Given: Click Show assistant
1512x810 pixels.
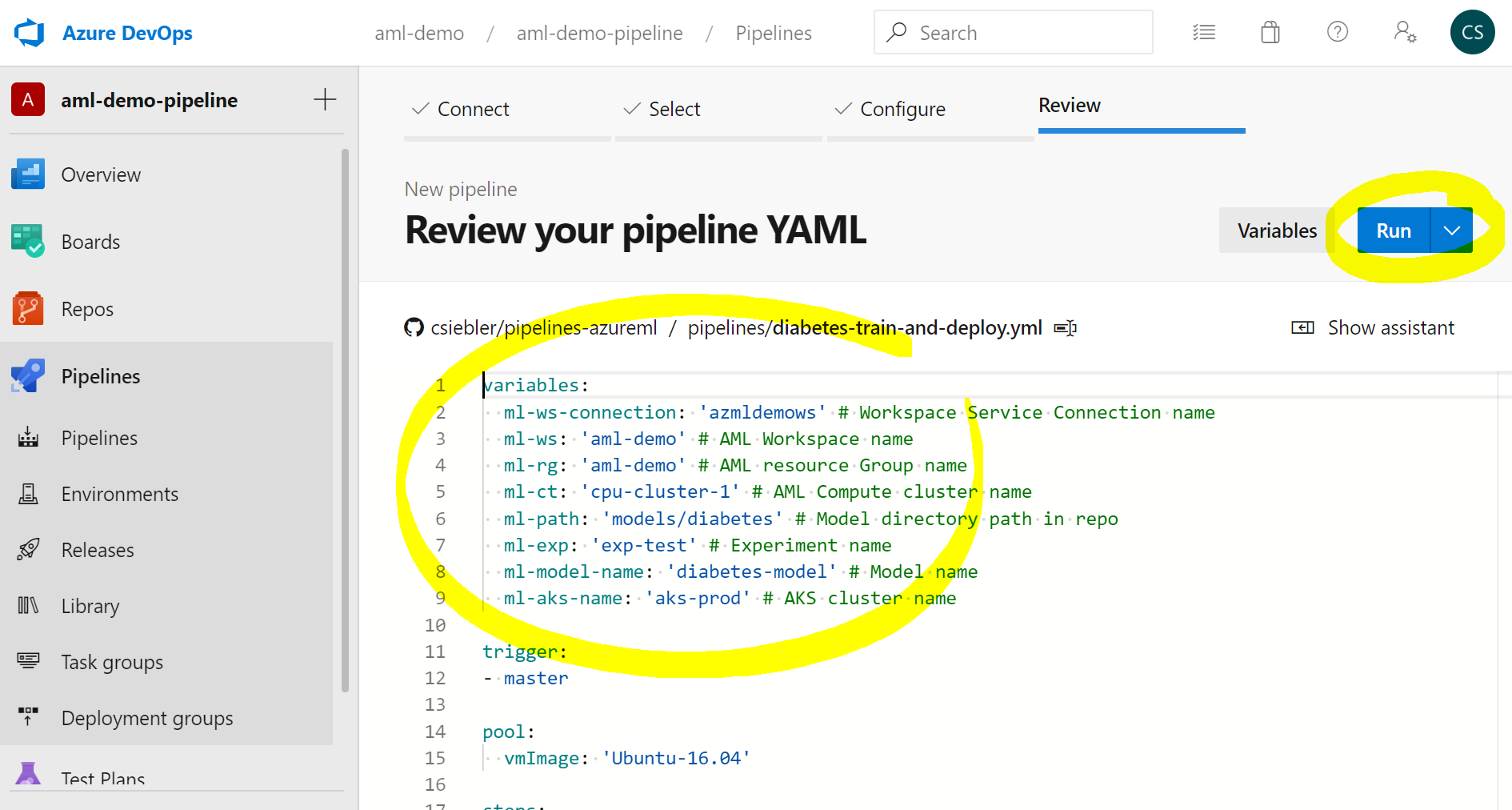Looking at the screenshot, I should (x=1373, y=327).
